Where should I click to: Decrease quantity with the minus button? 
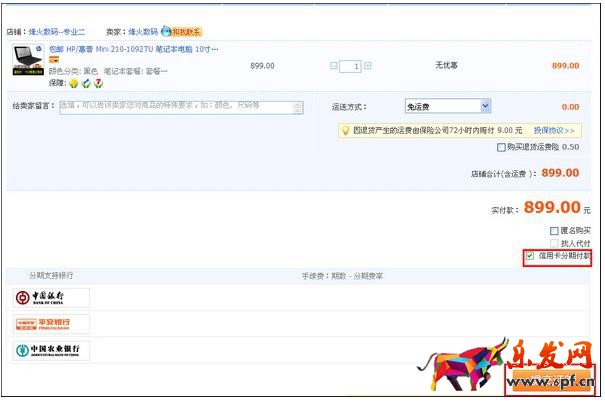tap(333, 66)
